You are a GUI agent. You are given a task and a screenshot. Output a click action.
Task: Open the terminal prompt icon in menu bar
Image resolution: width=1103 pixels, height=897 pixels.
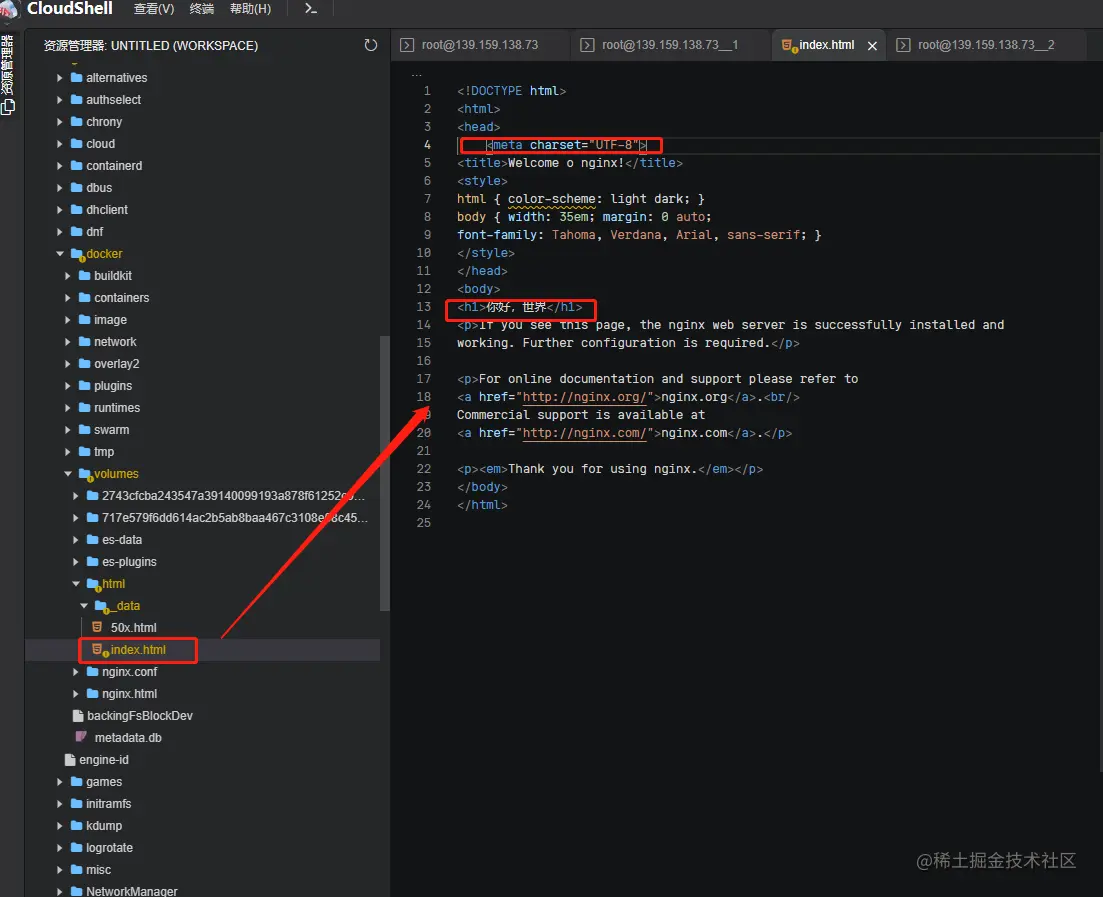(310, 8)
